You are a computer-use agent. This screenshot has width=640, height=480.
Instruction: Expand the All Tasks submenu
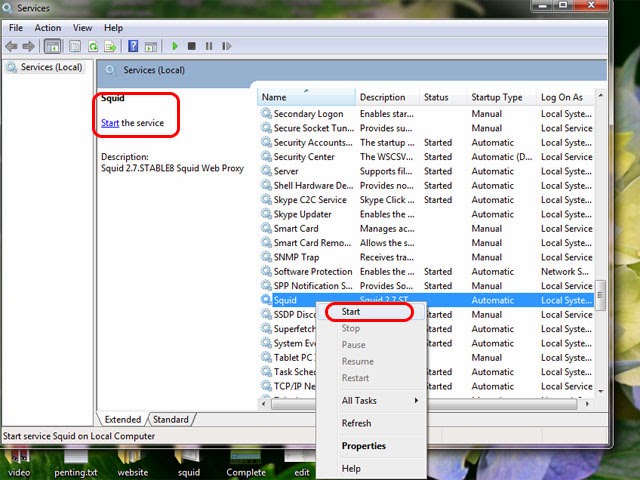[371, 400]
